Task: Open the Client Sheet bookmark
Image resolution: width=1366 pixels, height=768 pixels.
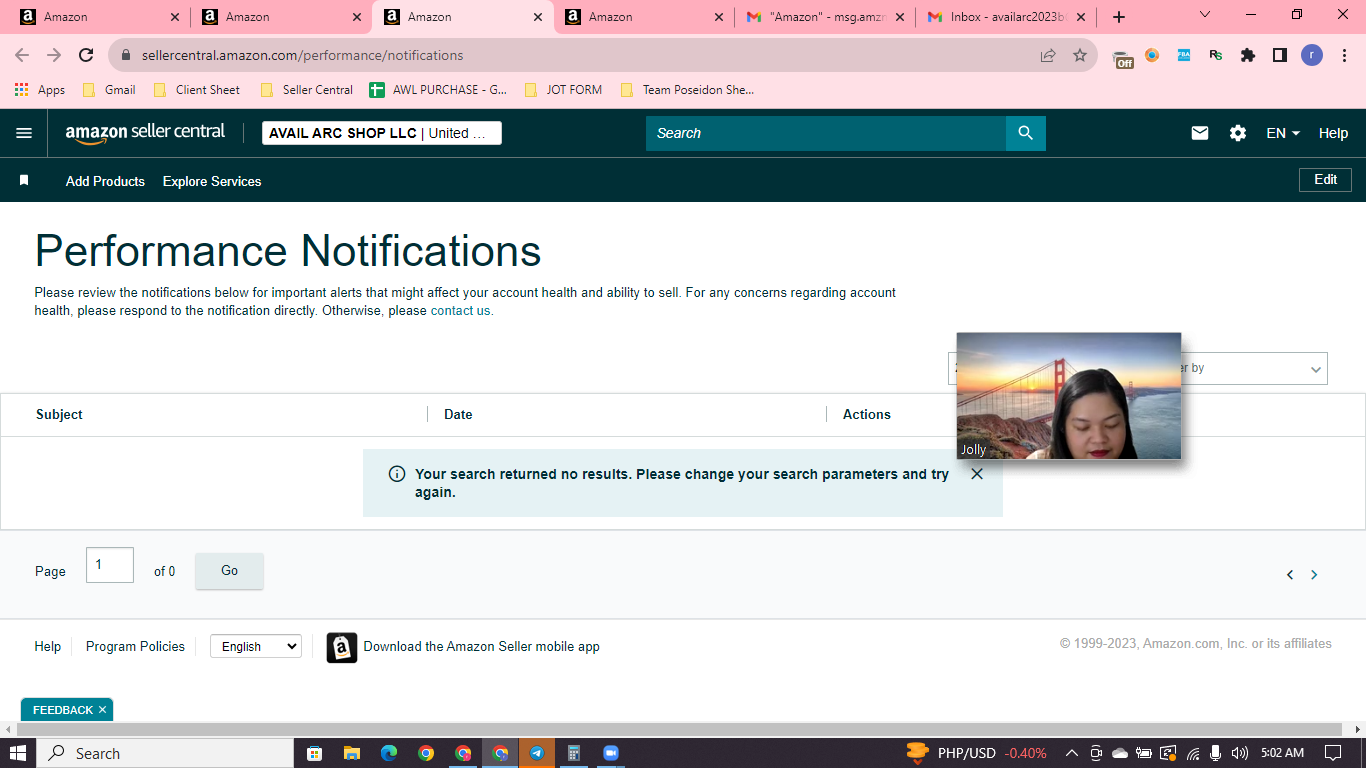Action: tap(197, 90)
